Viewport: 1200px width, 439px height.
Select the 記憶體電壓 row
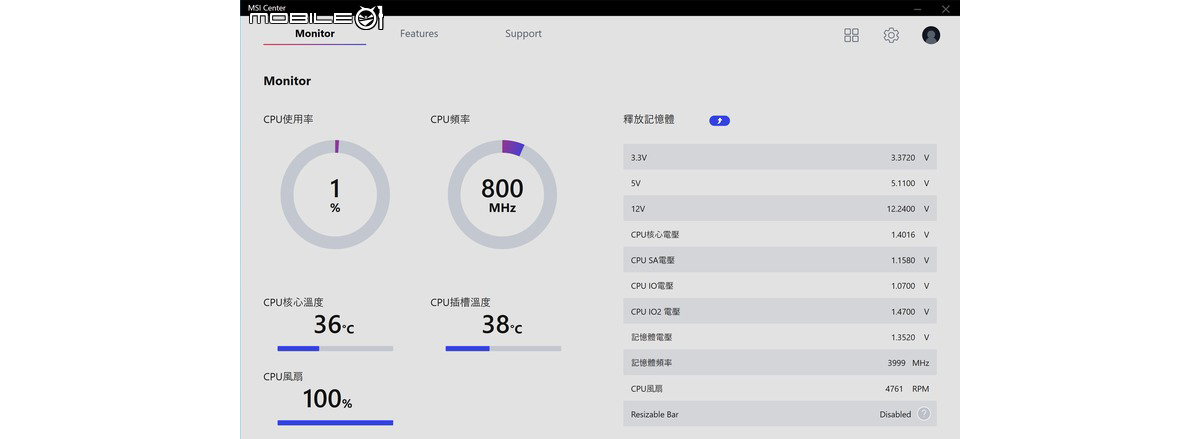[780, 337]
